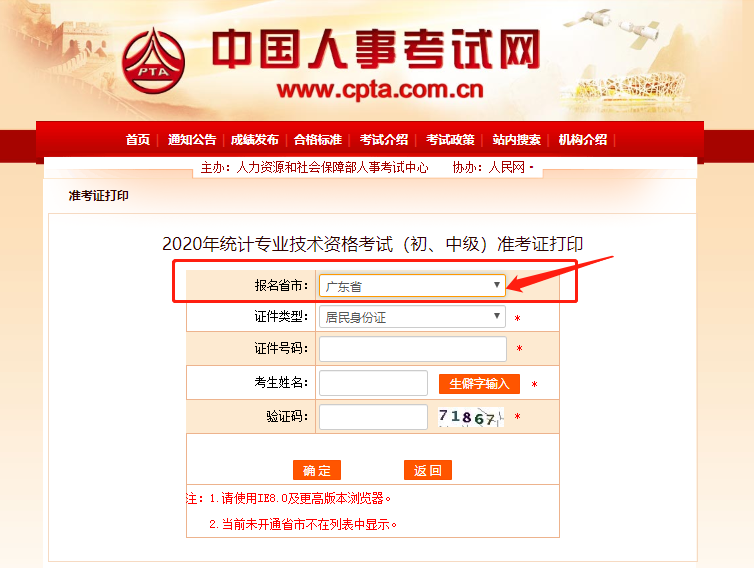Click the 人民网 co-organizer link
The width and height of the screenshot is (754, 568).
click(506, 167)
